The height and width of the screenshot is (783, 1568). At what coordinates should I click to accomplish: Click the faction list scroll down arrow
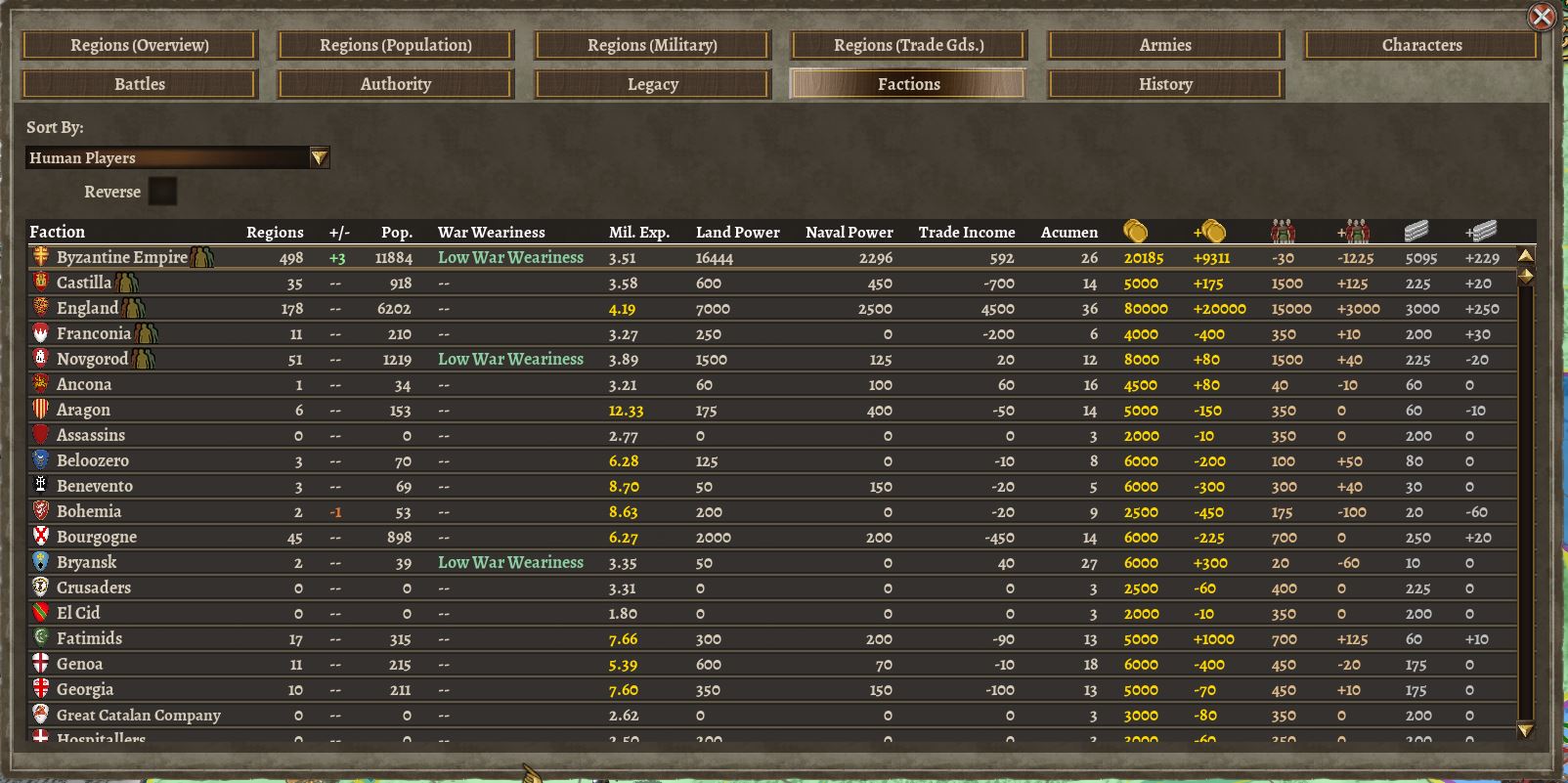coord(1525,729)
